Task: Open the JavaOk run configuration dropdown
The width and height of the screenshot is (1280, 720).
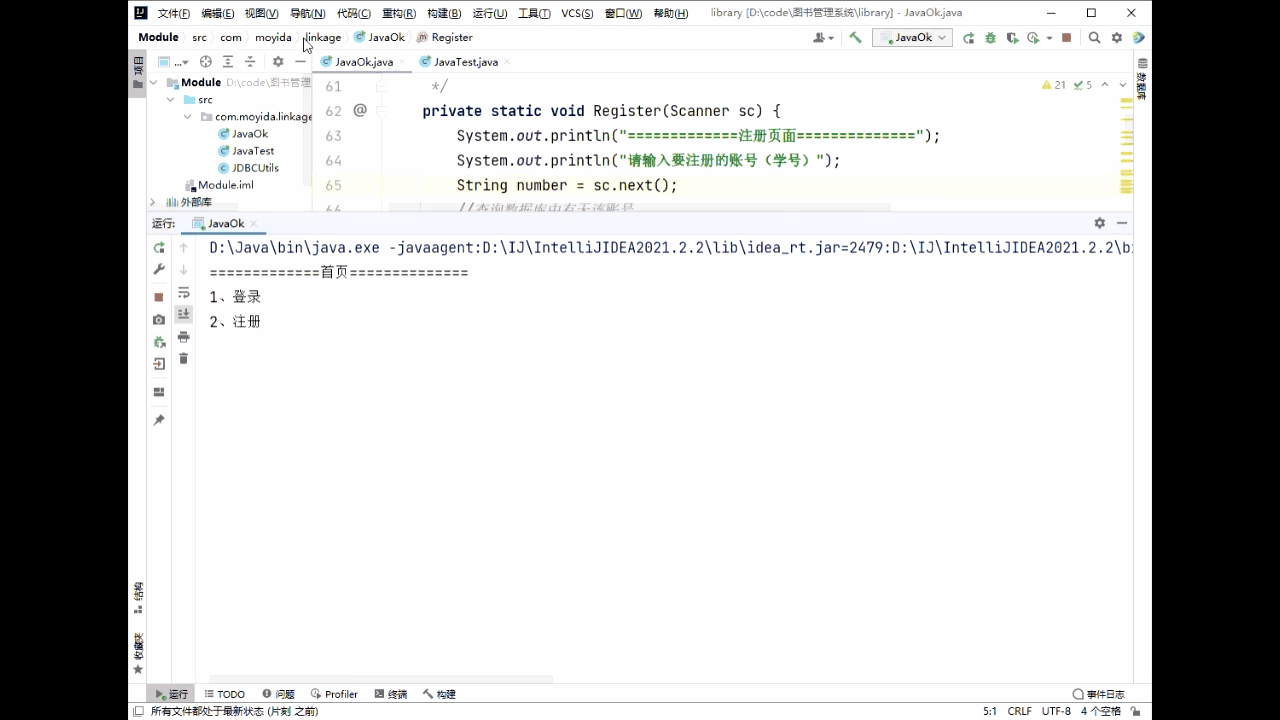Action: [912, 38]
